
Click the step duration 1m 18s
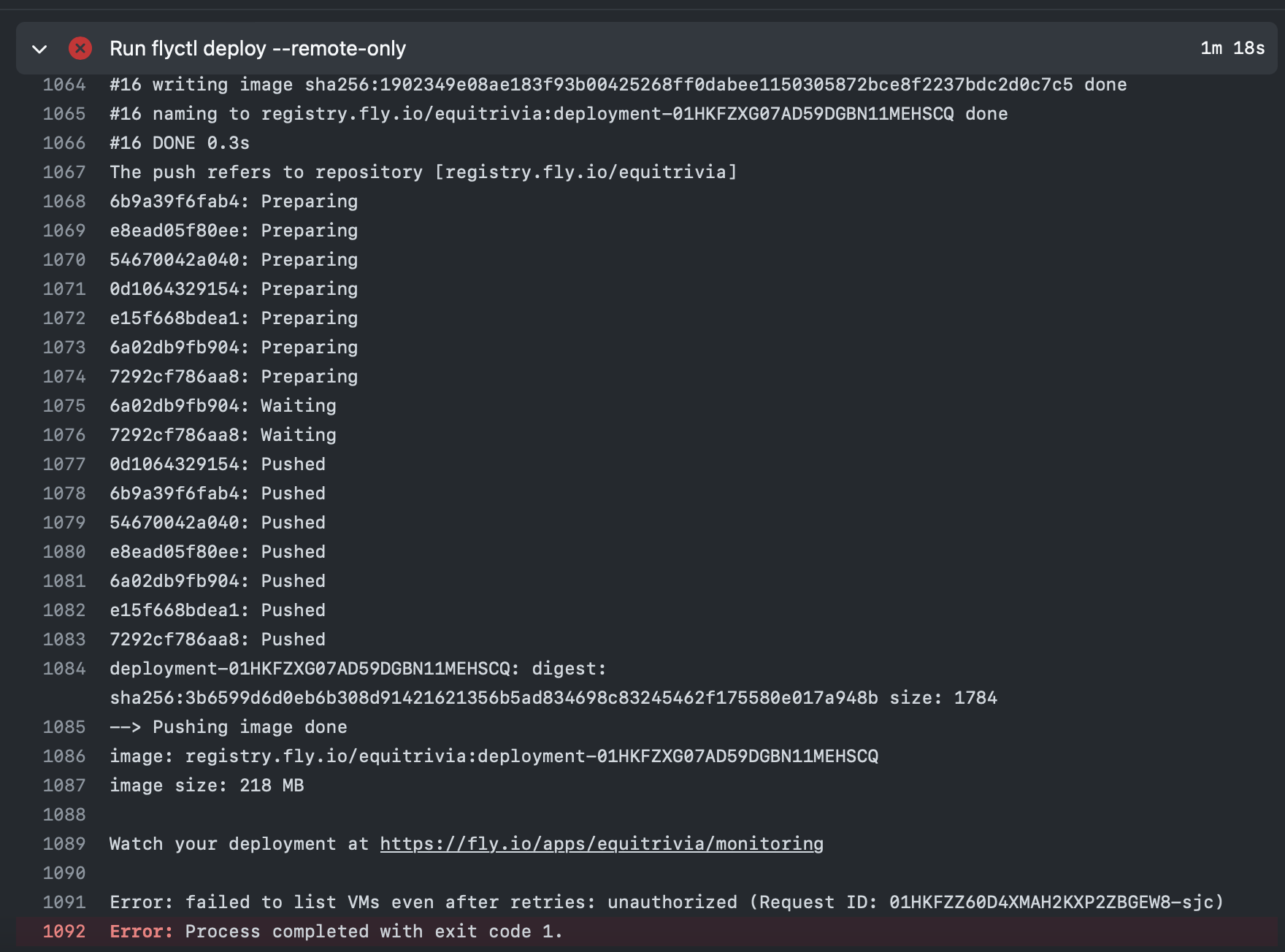(1232, 48)
